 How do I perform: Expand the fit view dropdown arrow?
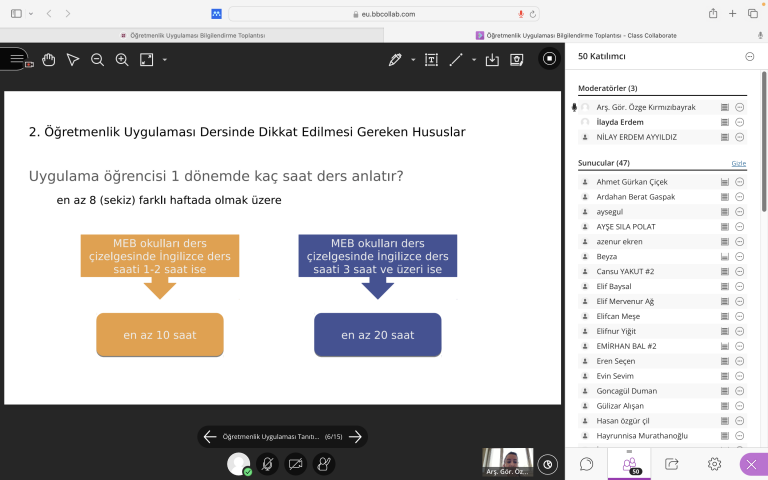pyautogui.click(x=164, y=59)
